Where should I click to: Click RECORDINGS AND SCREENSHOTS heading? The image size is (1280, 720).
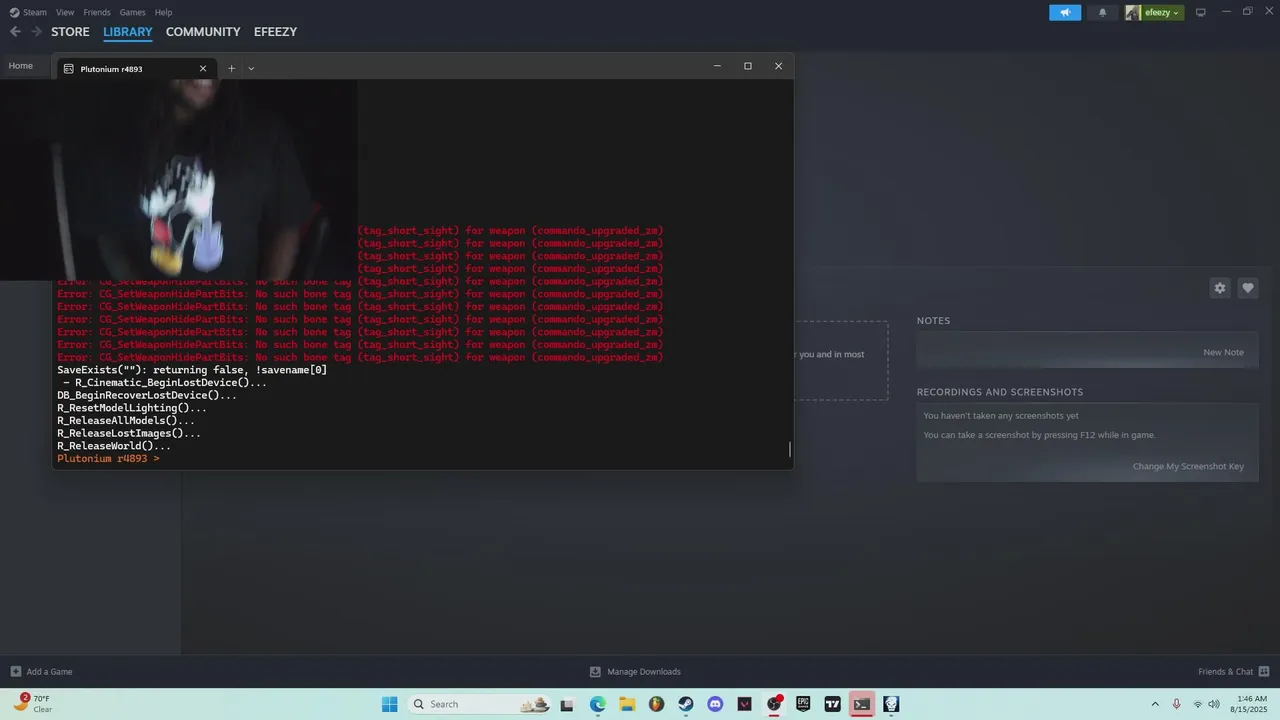(1000, 392)
